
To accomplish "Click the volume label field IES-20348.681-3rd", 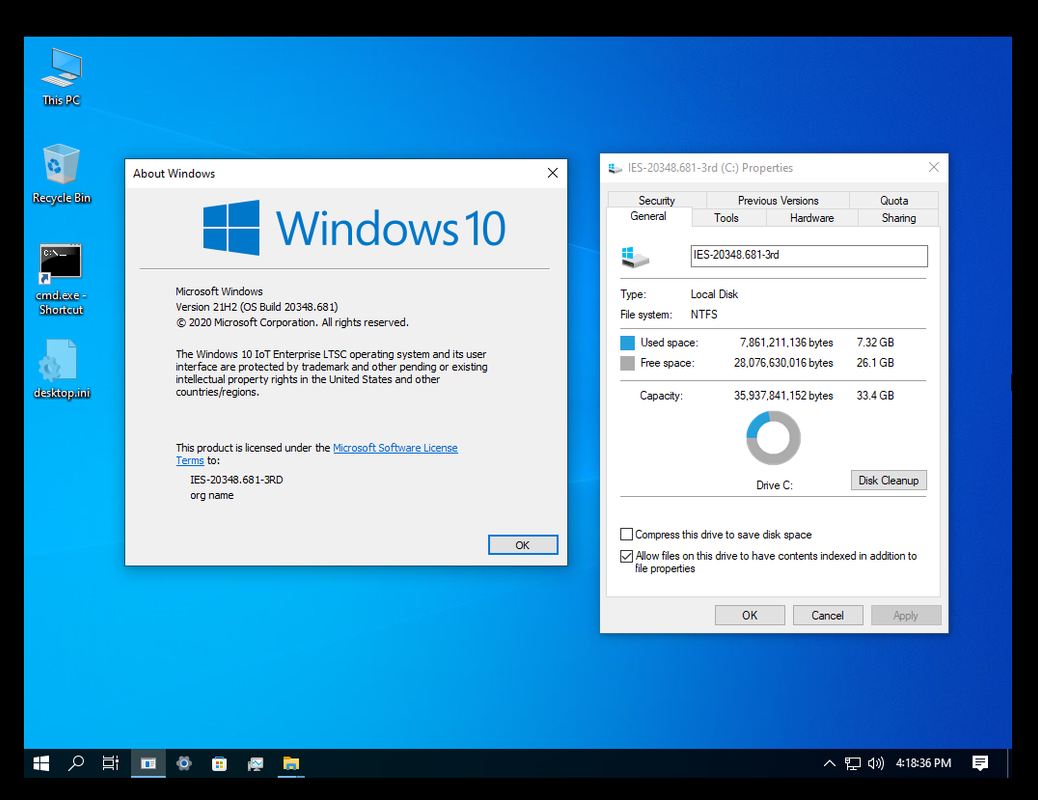I will 809,256.
